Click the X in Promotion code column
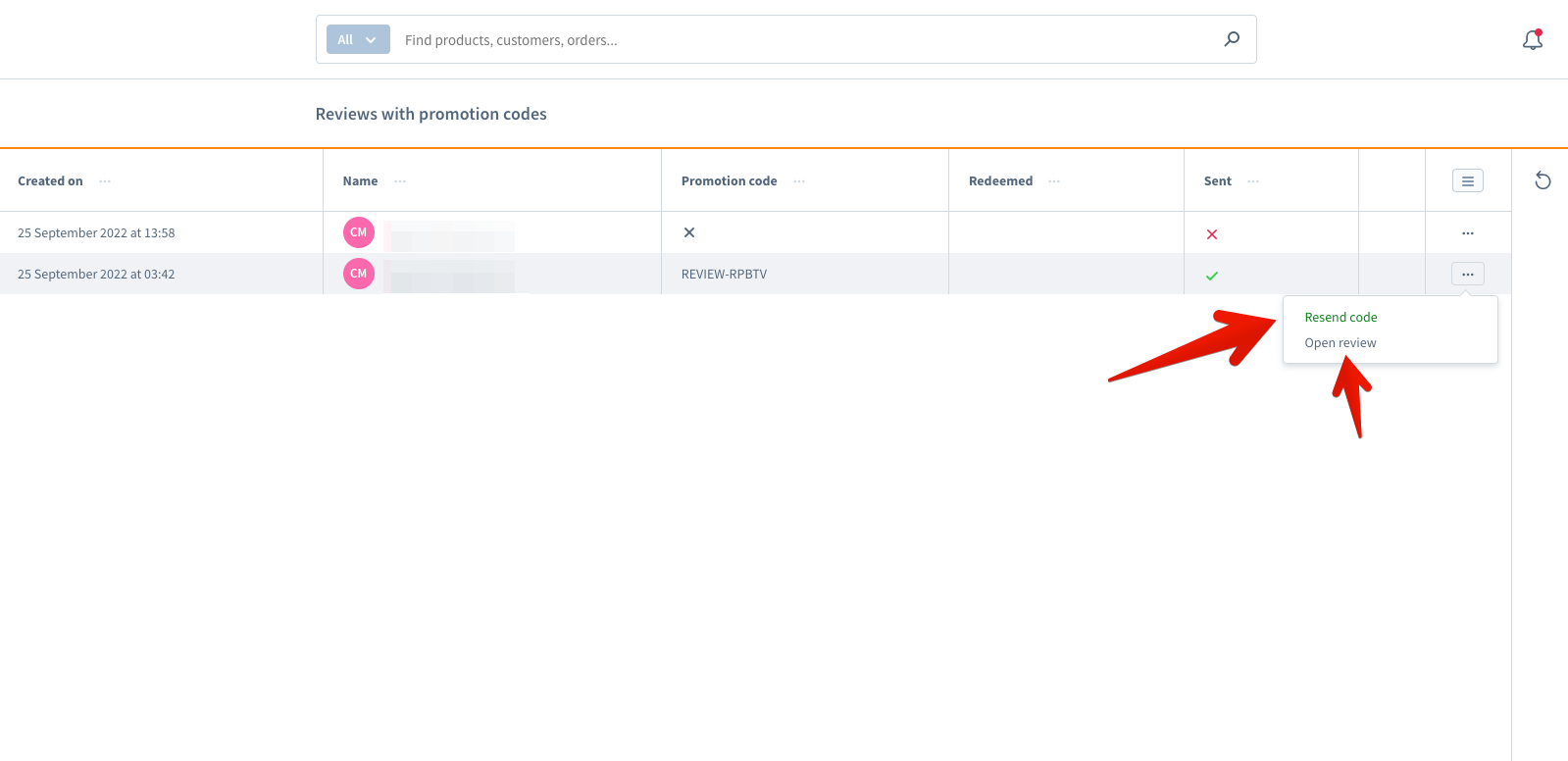Viewport: 1568px width, 761px height. pyautogui.click(x=689, y=232)
